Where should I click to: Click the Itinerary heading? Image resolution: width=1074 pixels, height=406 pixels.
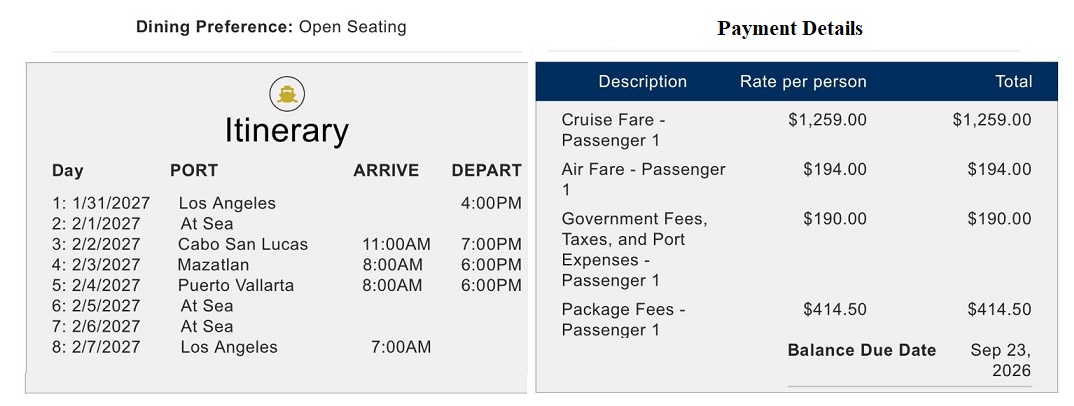point(286,131)
